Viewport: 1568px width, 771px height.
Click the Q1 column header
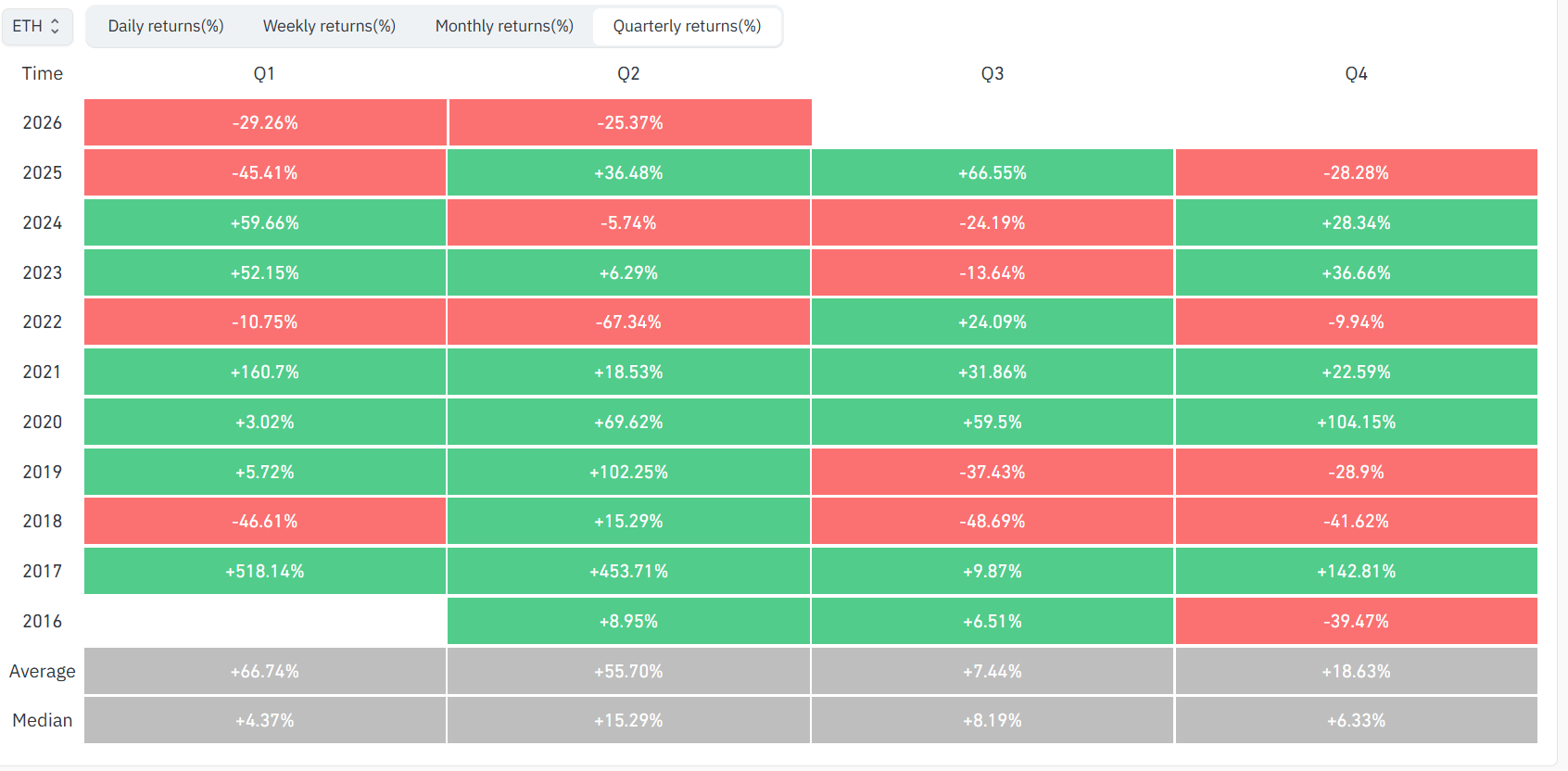(264, 73)
